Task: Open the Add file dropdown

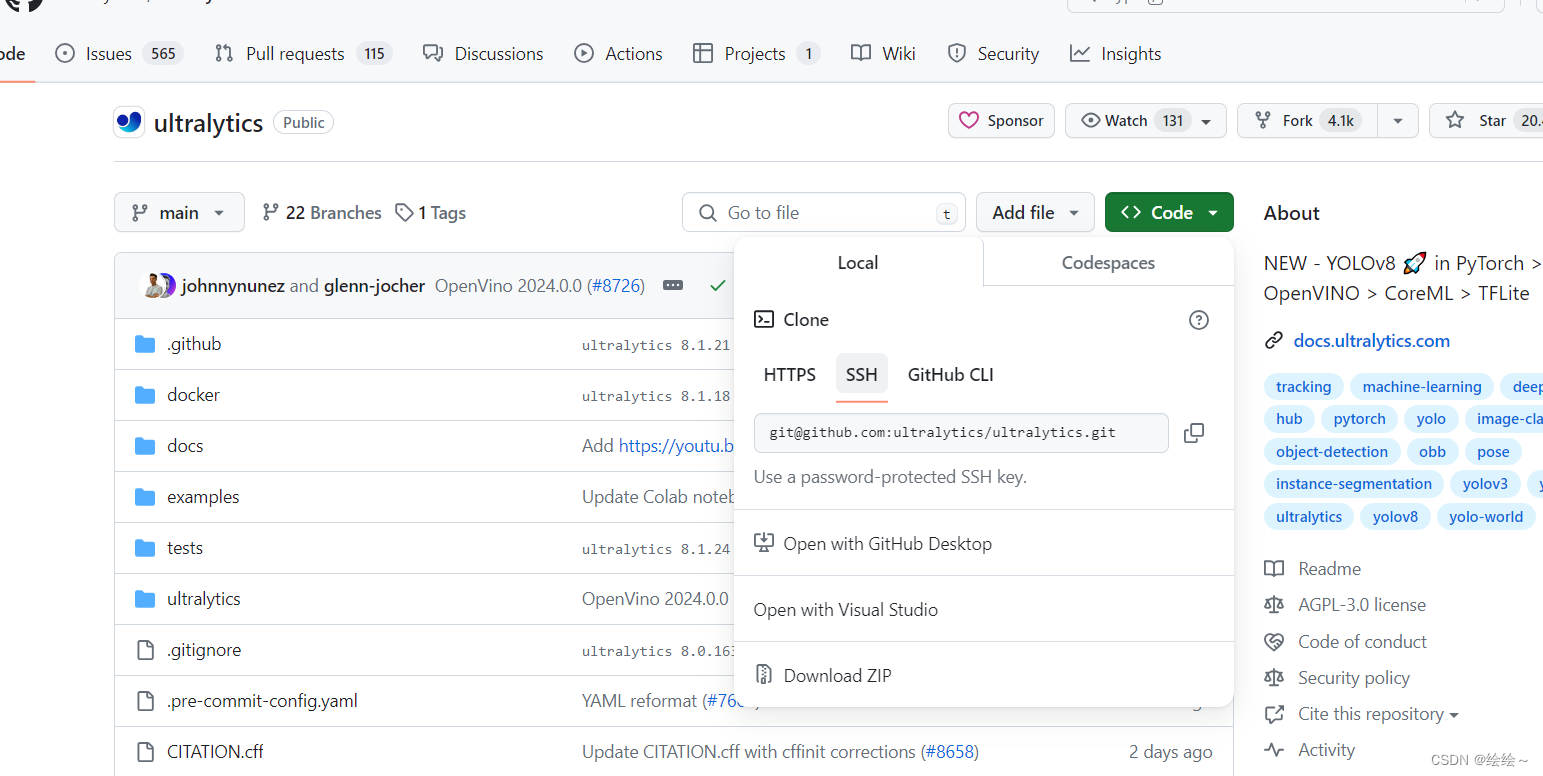Action: pos(1035,212)
